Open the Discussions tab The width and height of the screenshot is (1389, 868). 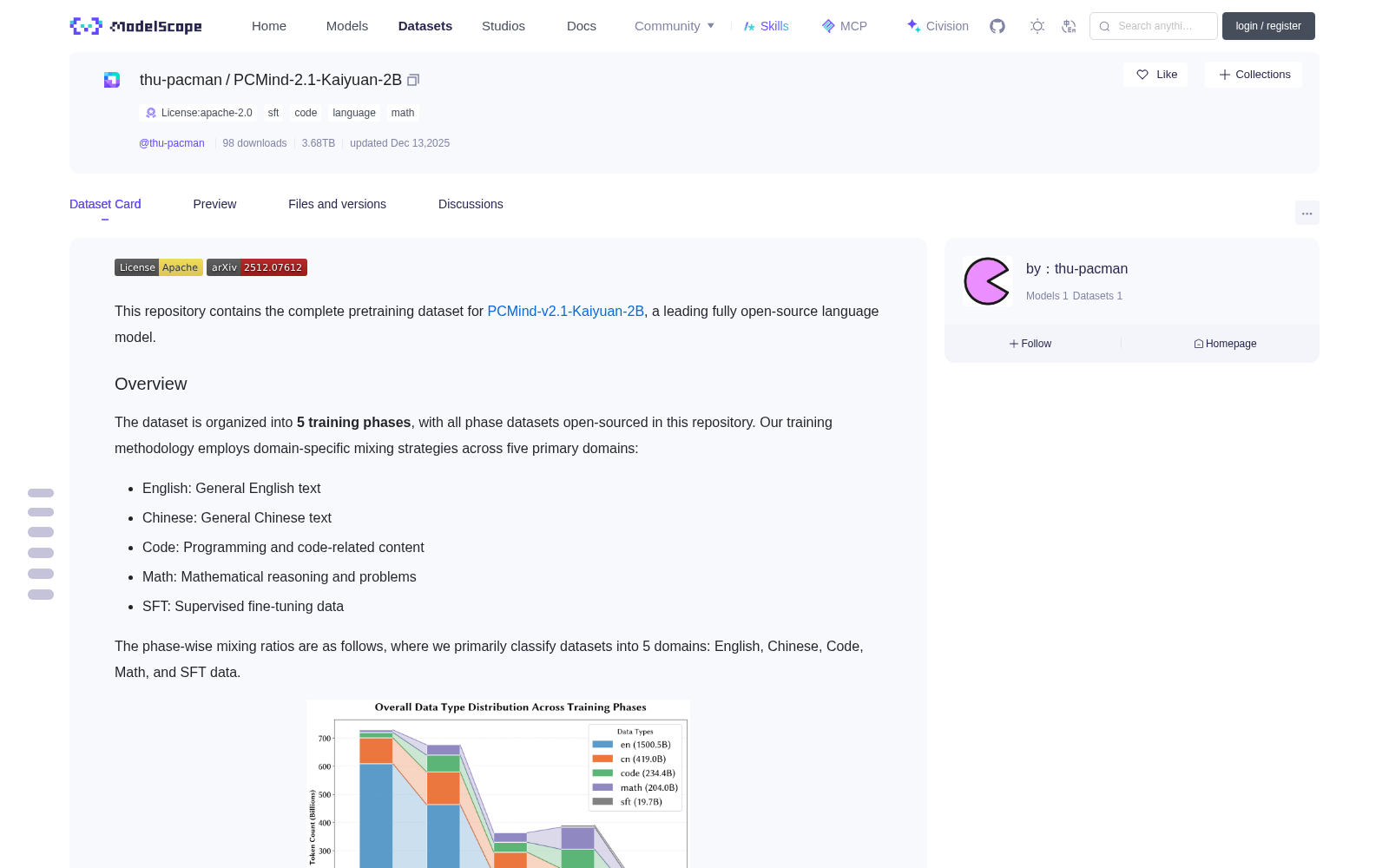click(x=471, y=204)
